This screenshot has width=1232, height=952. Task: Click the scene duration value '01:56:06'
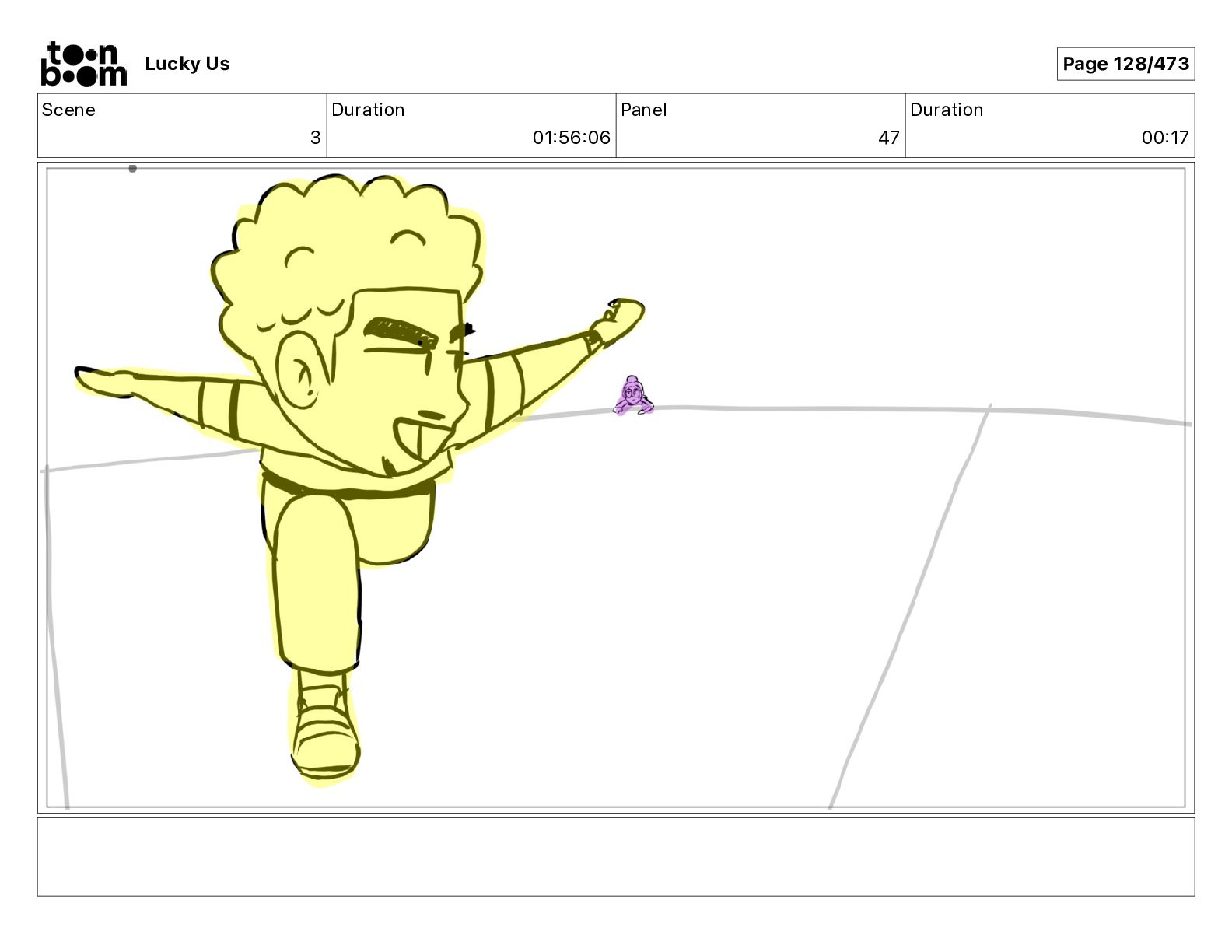572,138
